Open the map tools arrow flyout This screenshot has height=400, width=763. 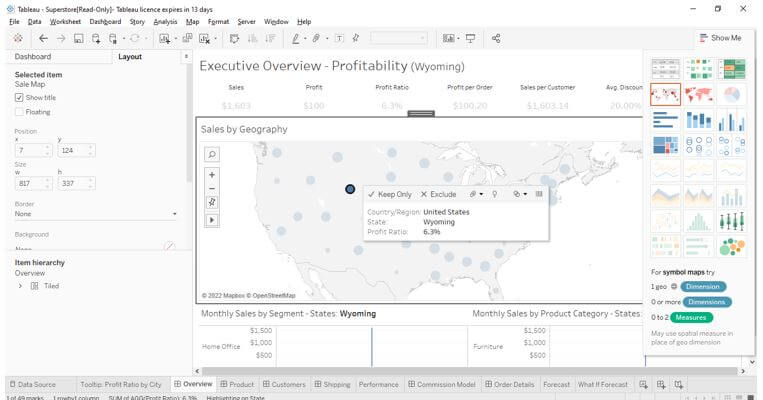coord(212,220)
